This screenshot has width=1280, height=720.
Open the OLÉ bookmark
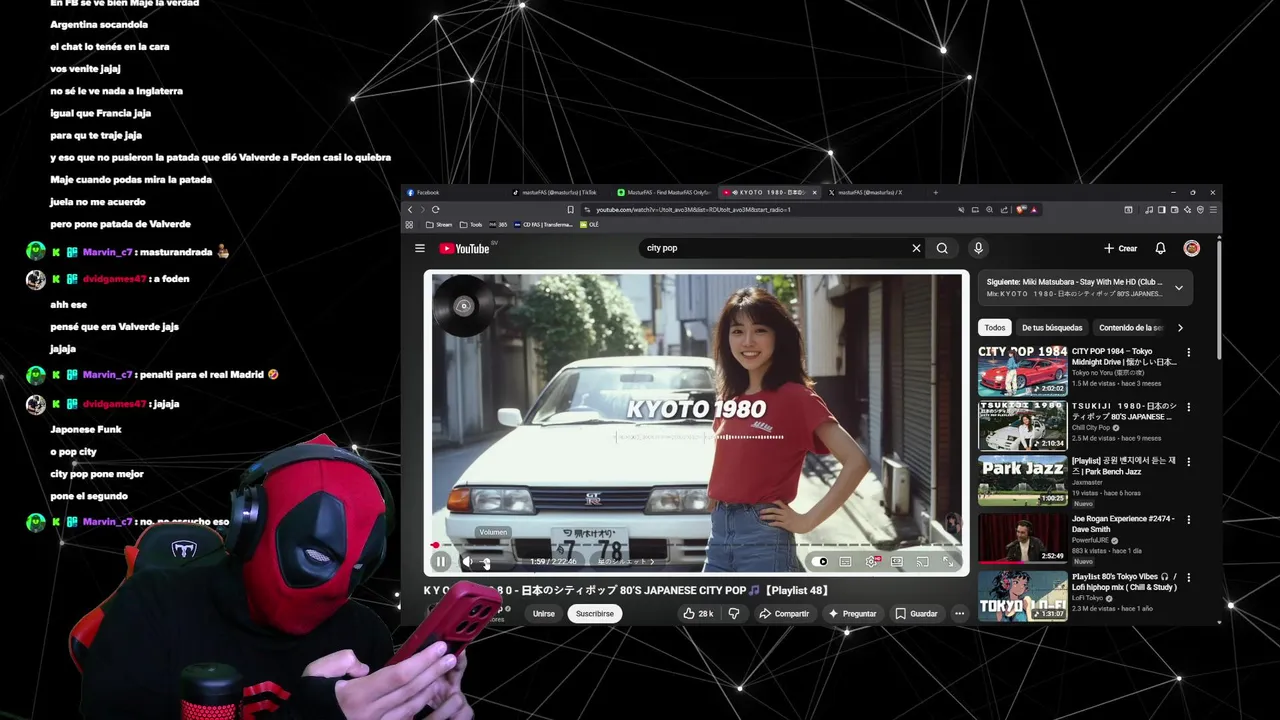(x=589, y=225)
